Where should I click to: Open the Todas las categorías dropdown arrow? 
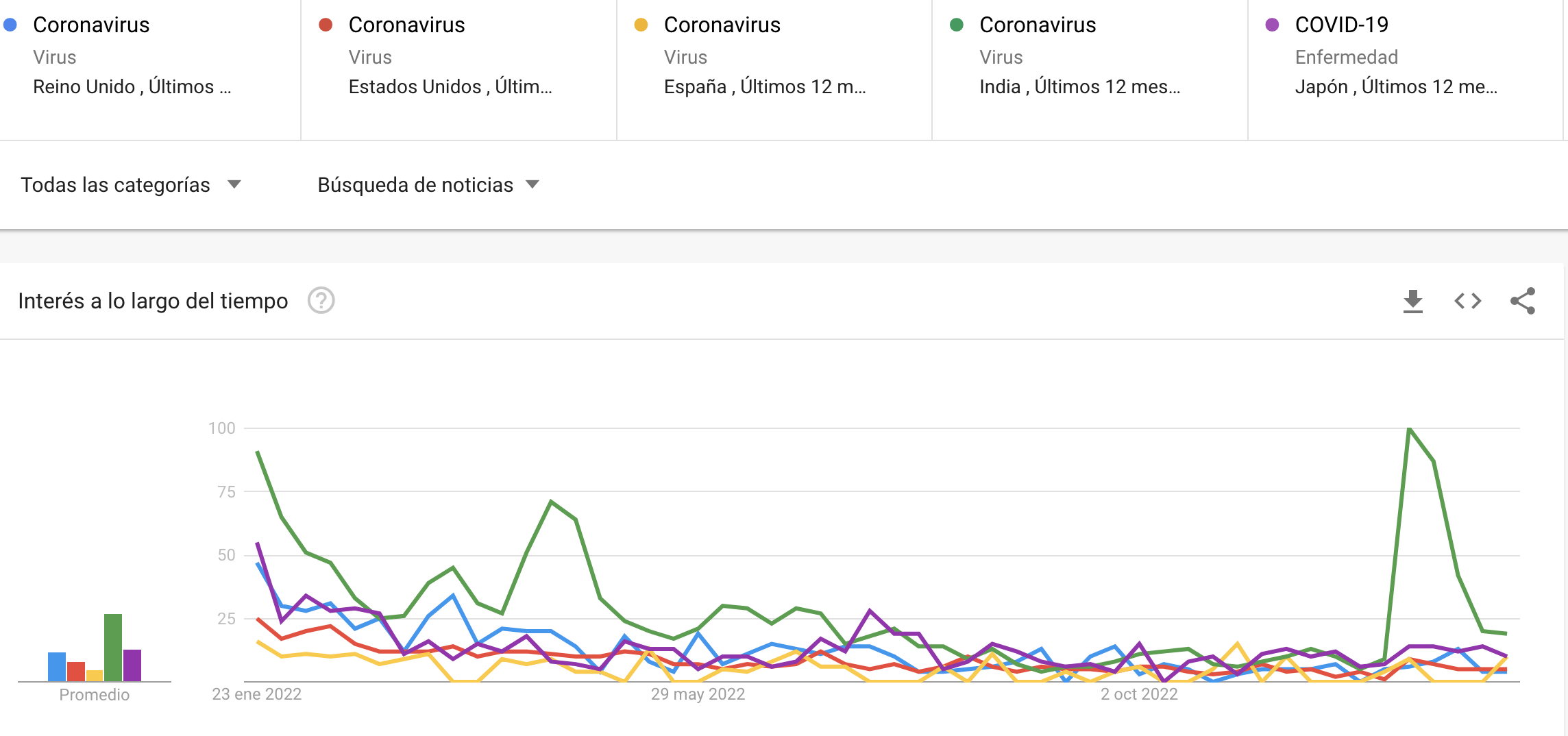click(234, 184)
